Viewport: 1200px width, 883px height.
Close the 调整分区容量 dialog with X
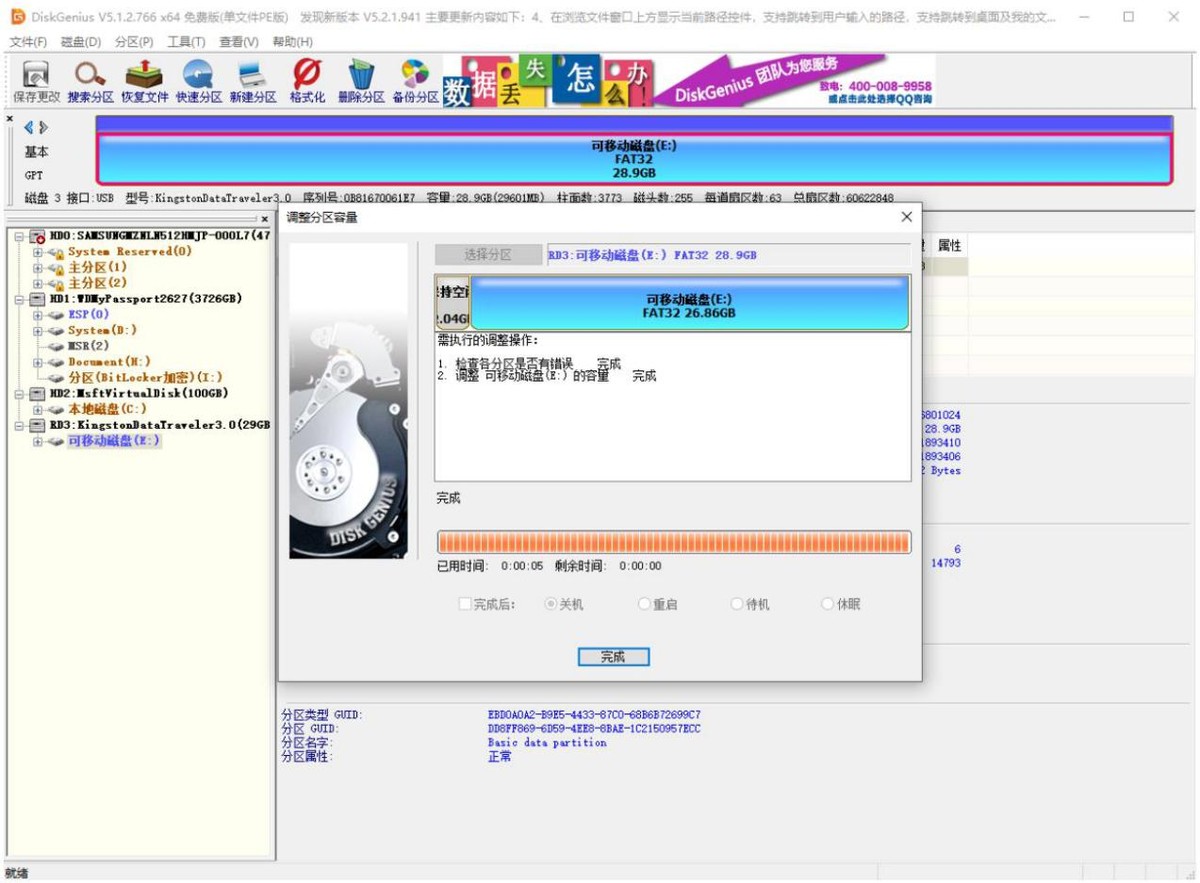pos(906,217)
